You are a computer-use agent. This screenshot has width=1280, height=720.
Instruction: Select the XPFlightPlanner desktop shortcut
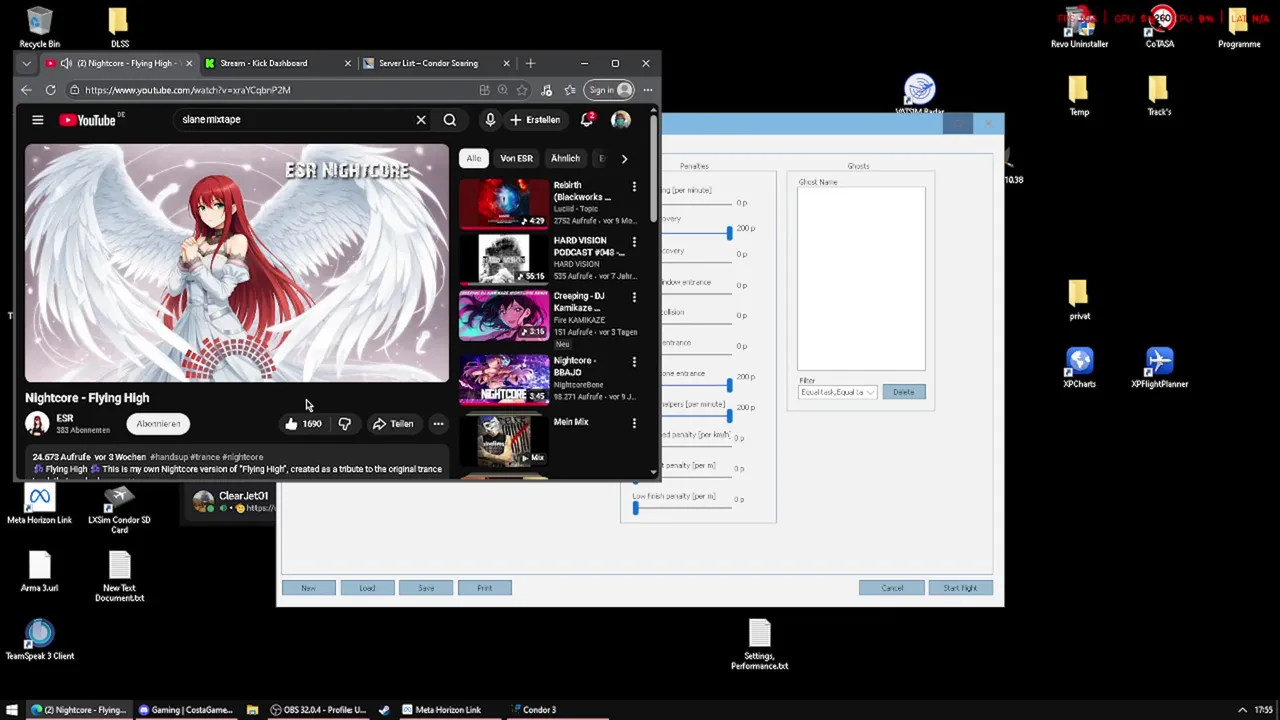[x=1159, y=368]
